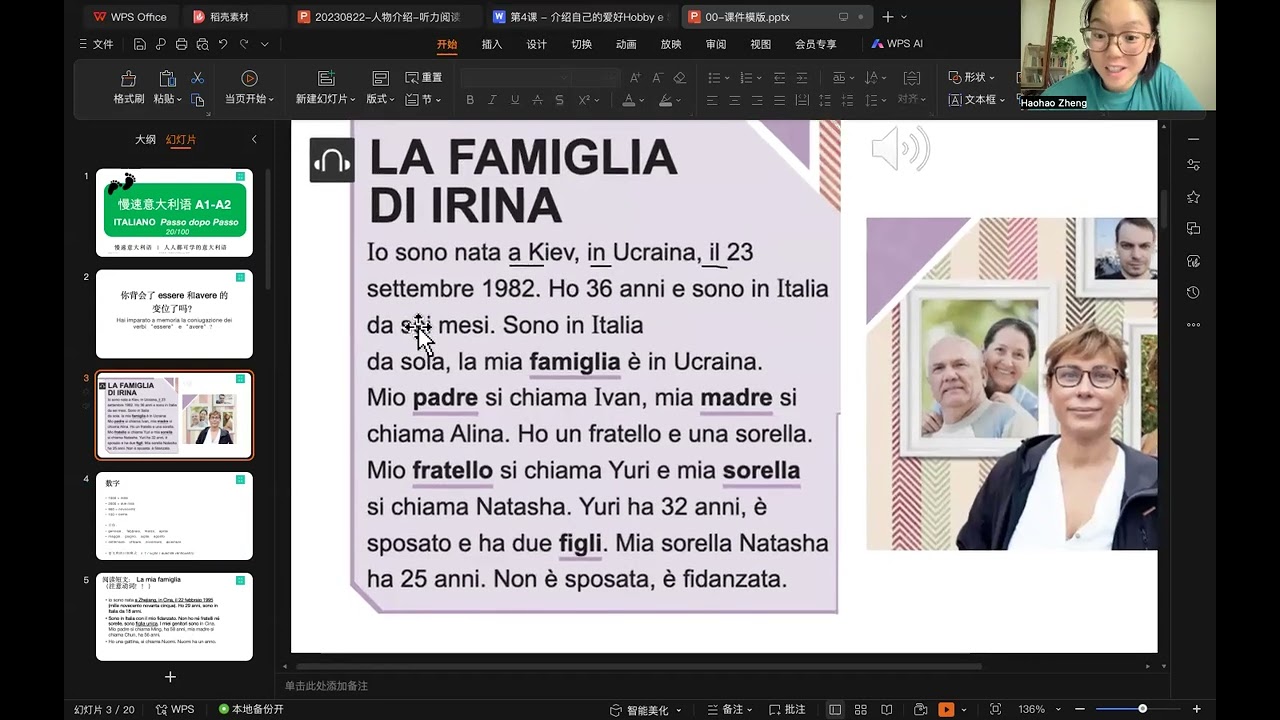This screenshot has height=720, width=1280.
Task: Open the 动画 (Animation) ribbon tab
Action: (x=626, y=44)
